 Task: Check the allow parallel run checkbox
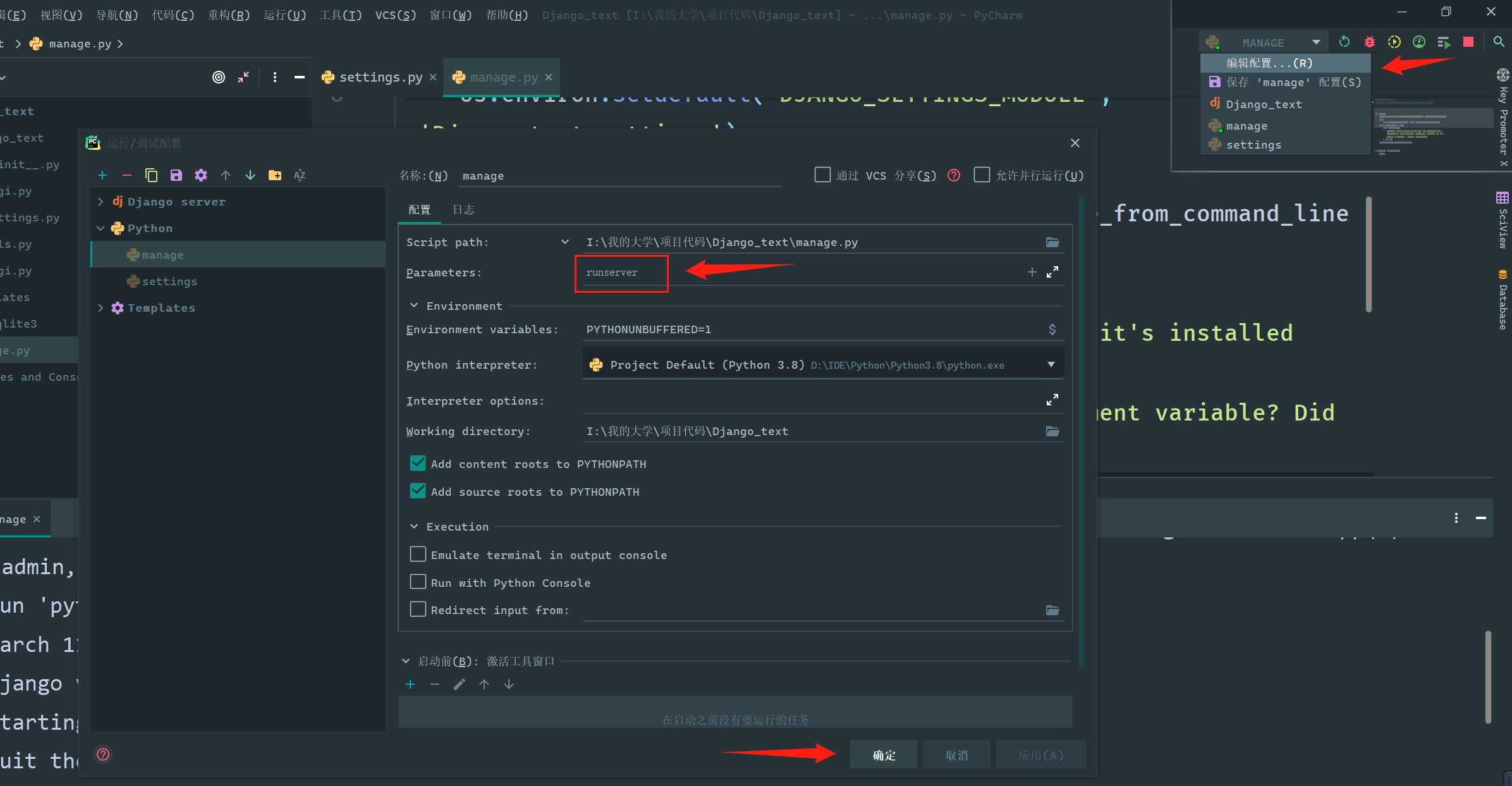click(x=982, y=175)
